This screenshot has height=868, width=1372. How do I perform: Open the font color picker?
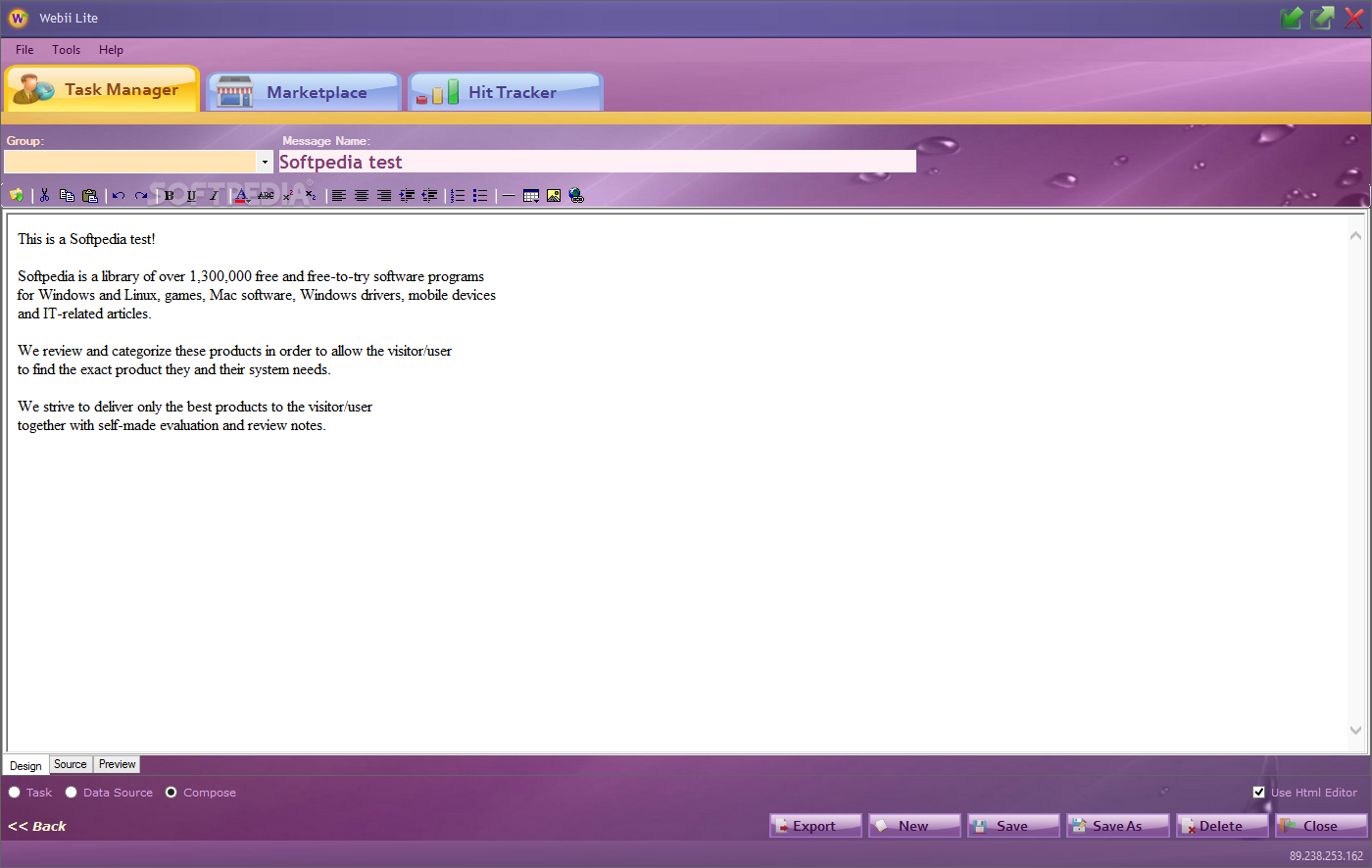pyautogui.click(x=242, y=196)
